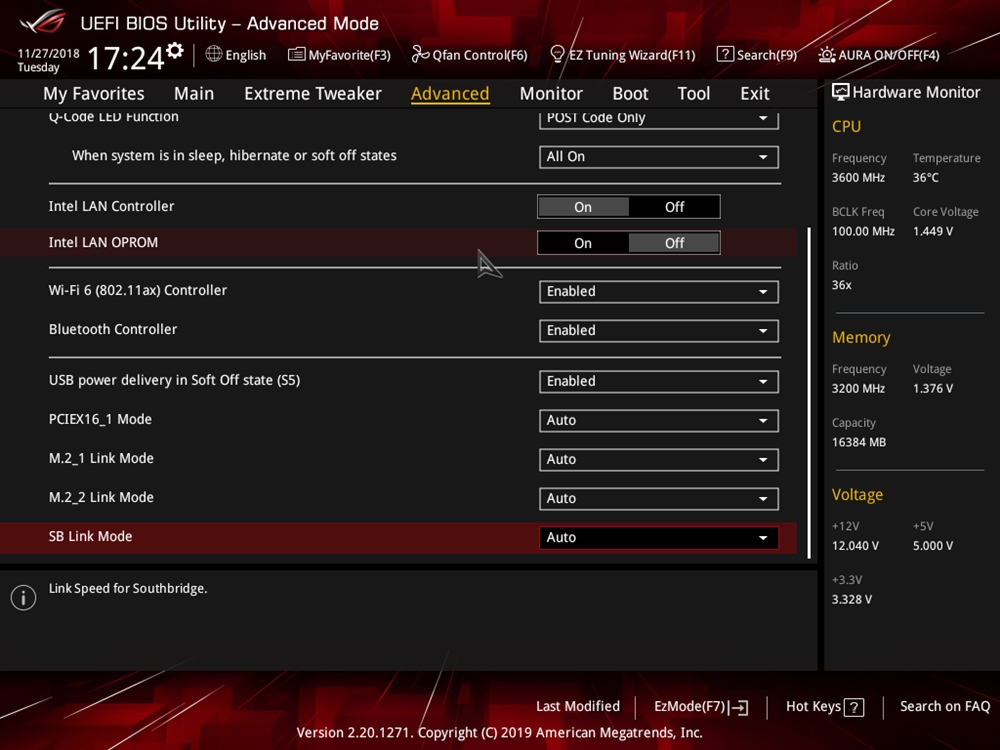The image size is (1000, 750).
Task: Set Intel LAN OPROM to Off
Action: pyautogui.click(x=674, y=243)
